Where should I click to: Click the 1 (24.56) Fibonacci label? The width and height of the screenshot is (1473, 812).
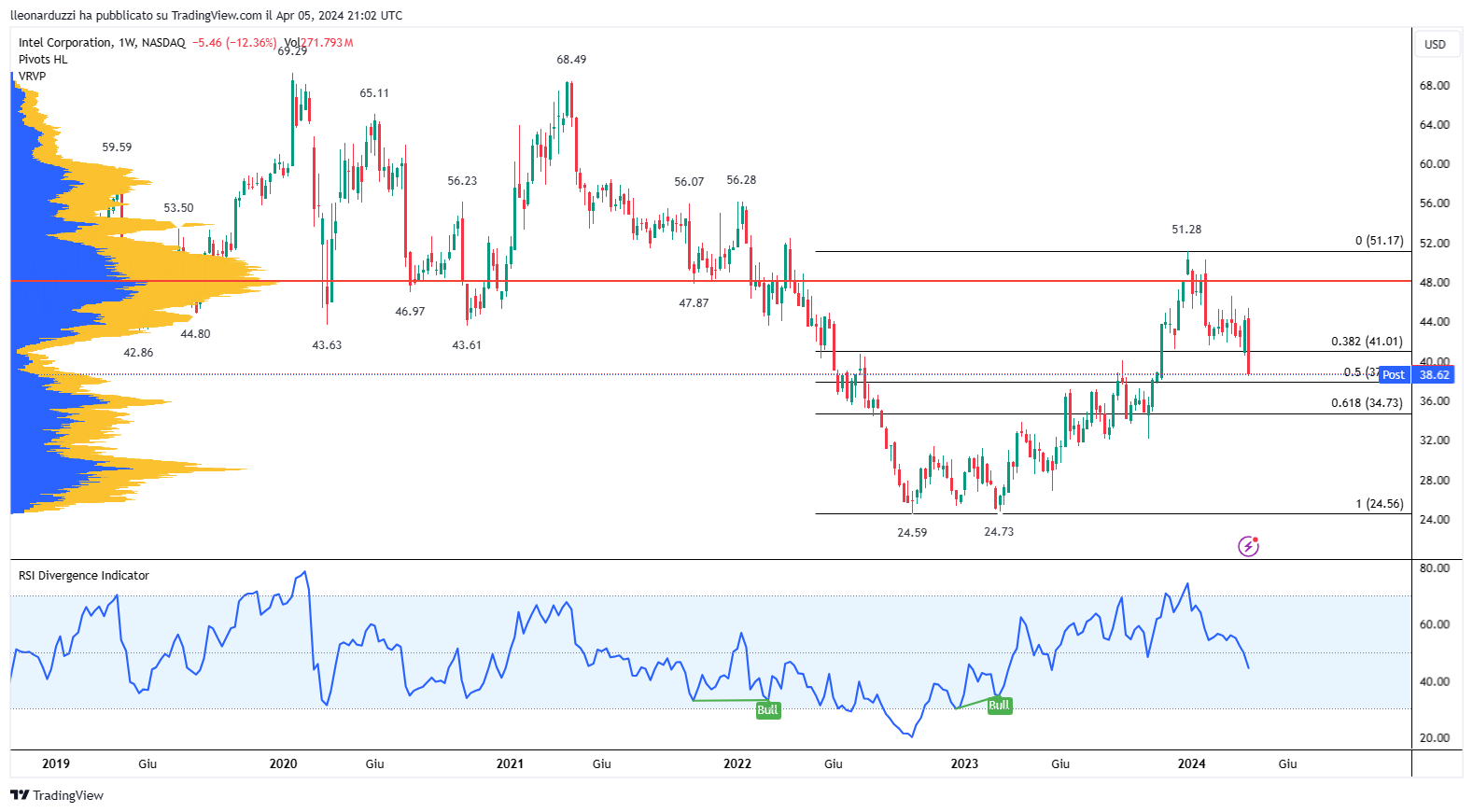(1379, 503)
